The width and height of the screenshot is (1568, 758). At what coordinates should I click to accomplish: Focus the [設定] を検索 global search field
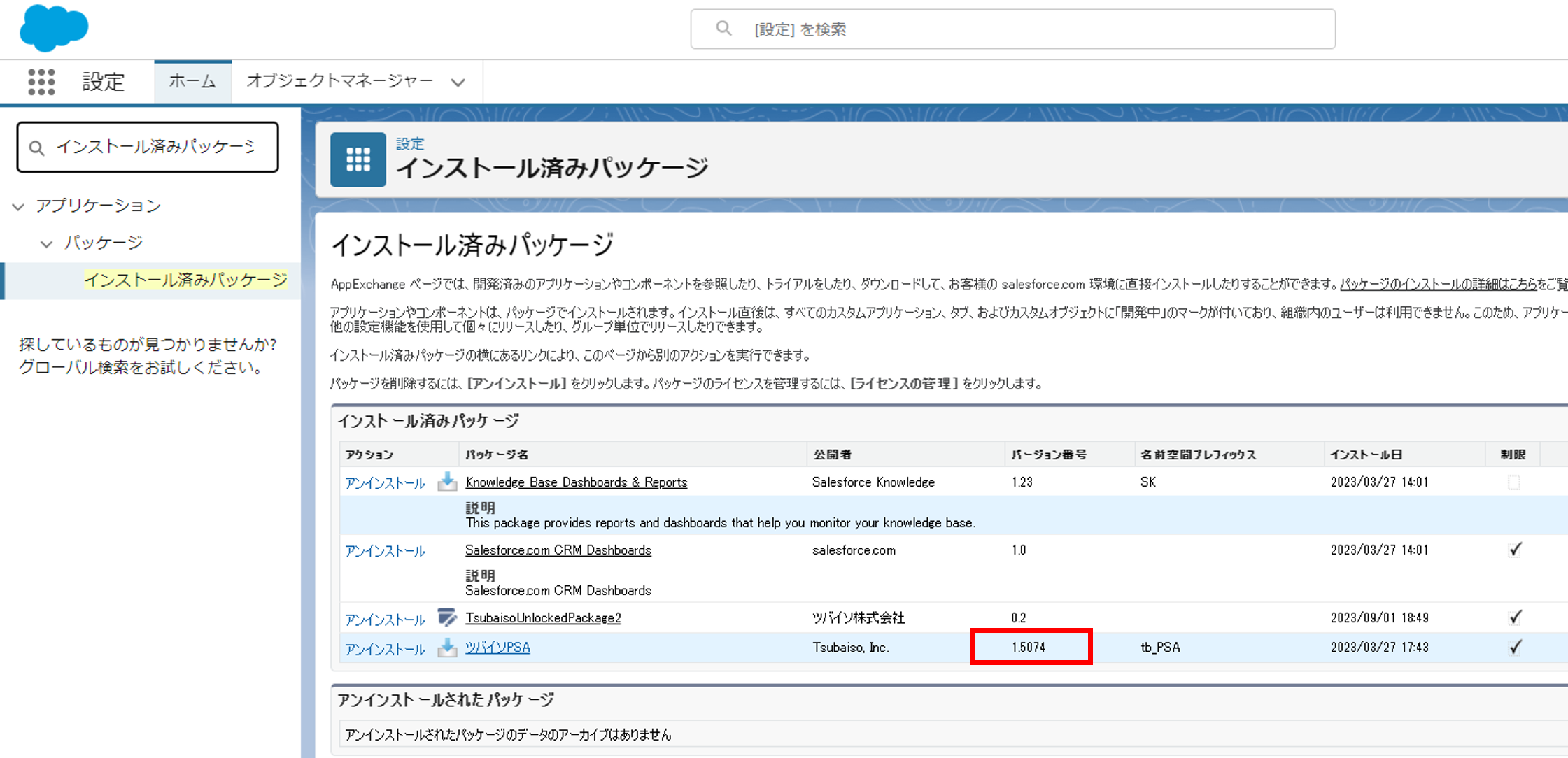pyautogui.click(x=1012, y=29)
